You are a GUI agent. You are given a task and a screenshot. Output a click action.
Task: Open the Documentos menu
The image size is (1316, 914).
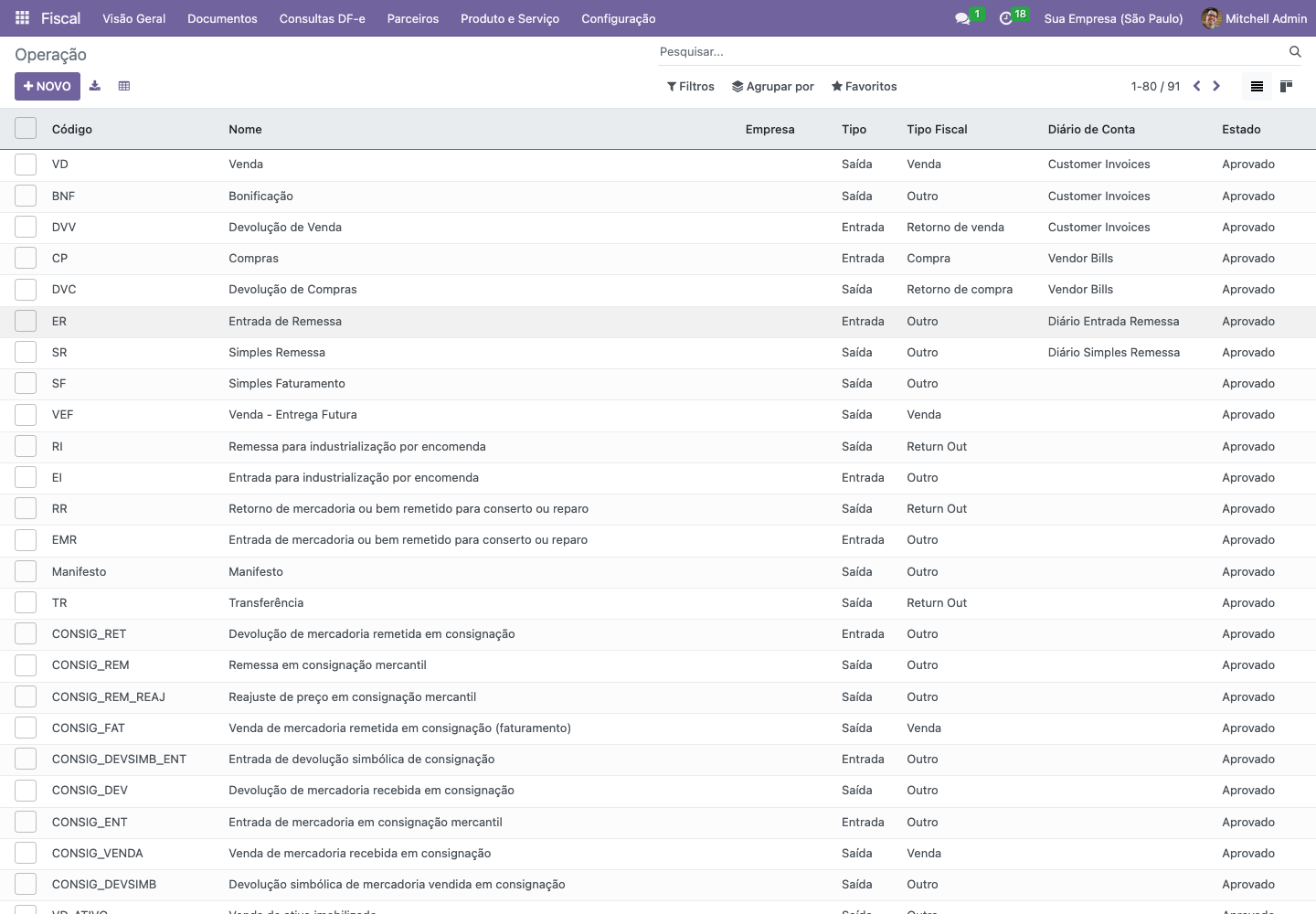222,18
